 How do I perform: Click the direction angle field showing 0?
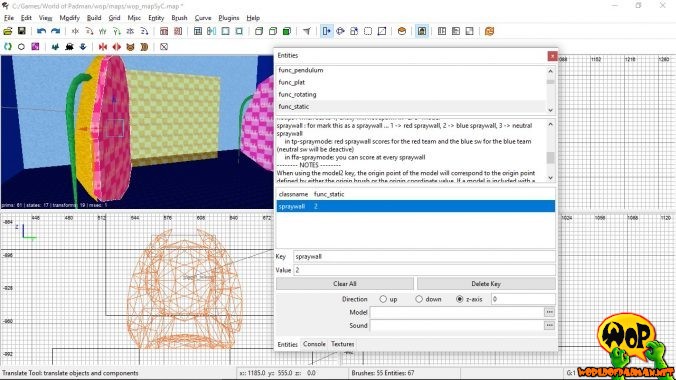pyautogui.click(x=523, y=299)
